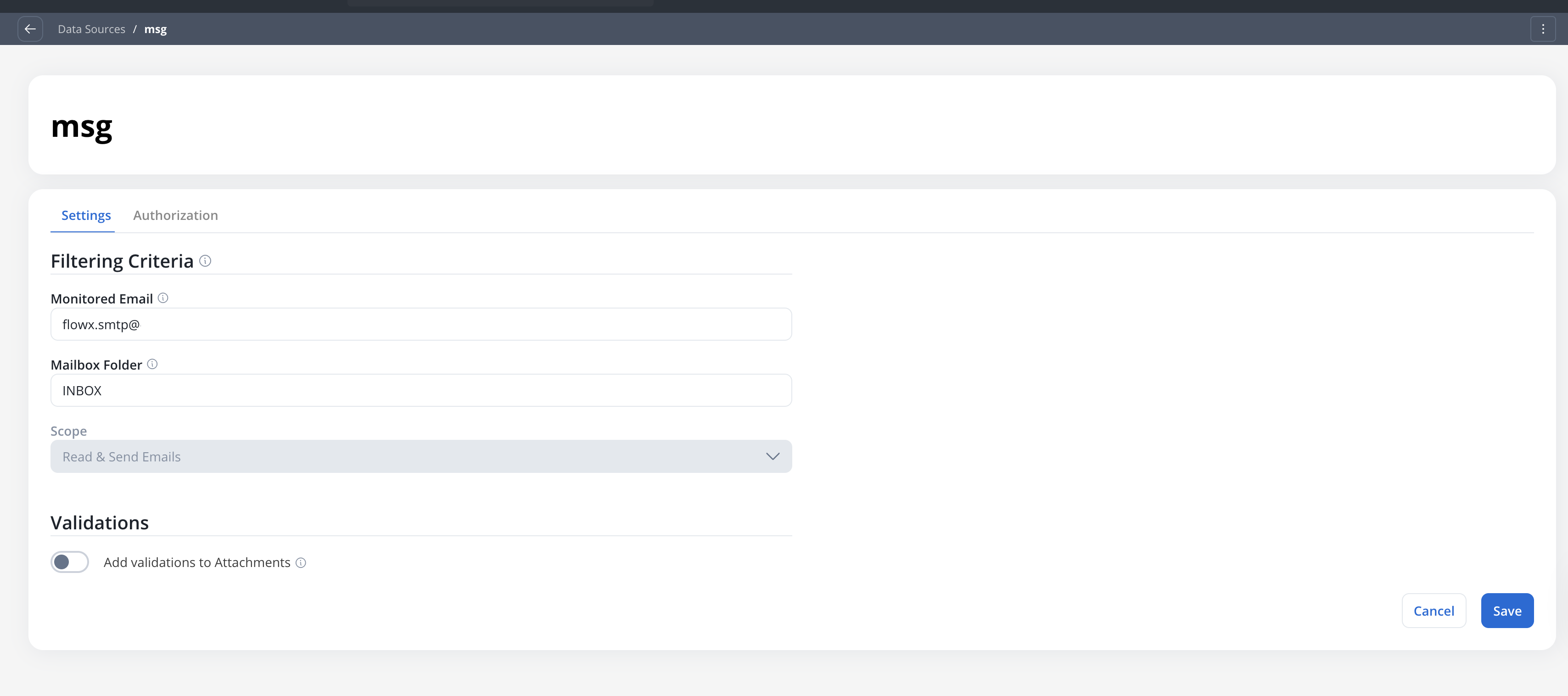Focus the Monitored Email input field
This screenshot has width=1568, height=696.
click(x=420, y=325)
